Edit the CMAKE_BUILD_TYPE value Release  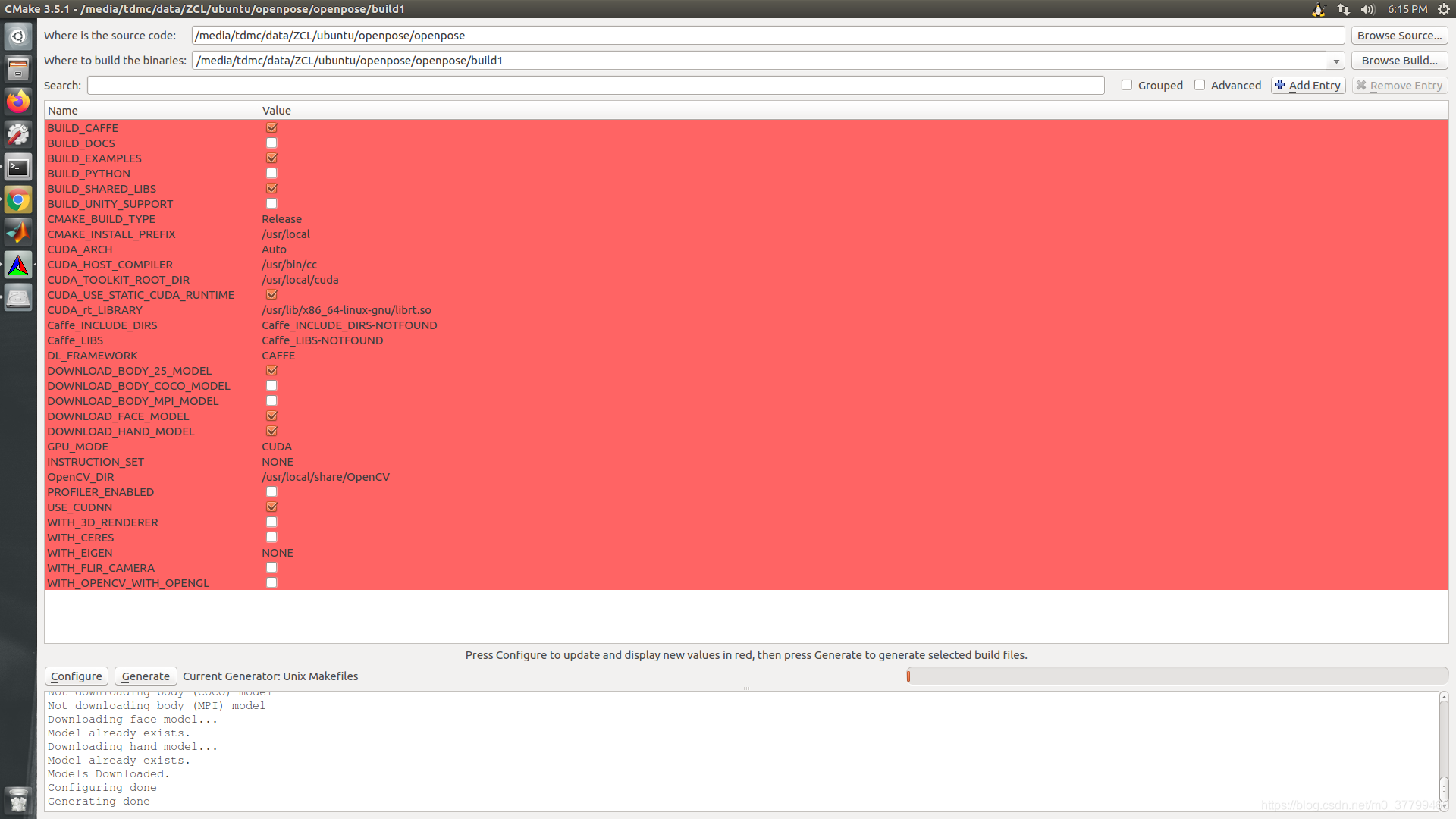pos(281,219)
